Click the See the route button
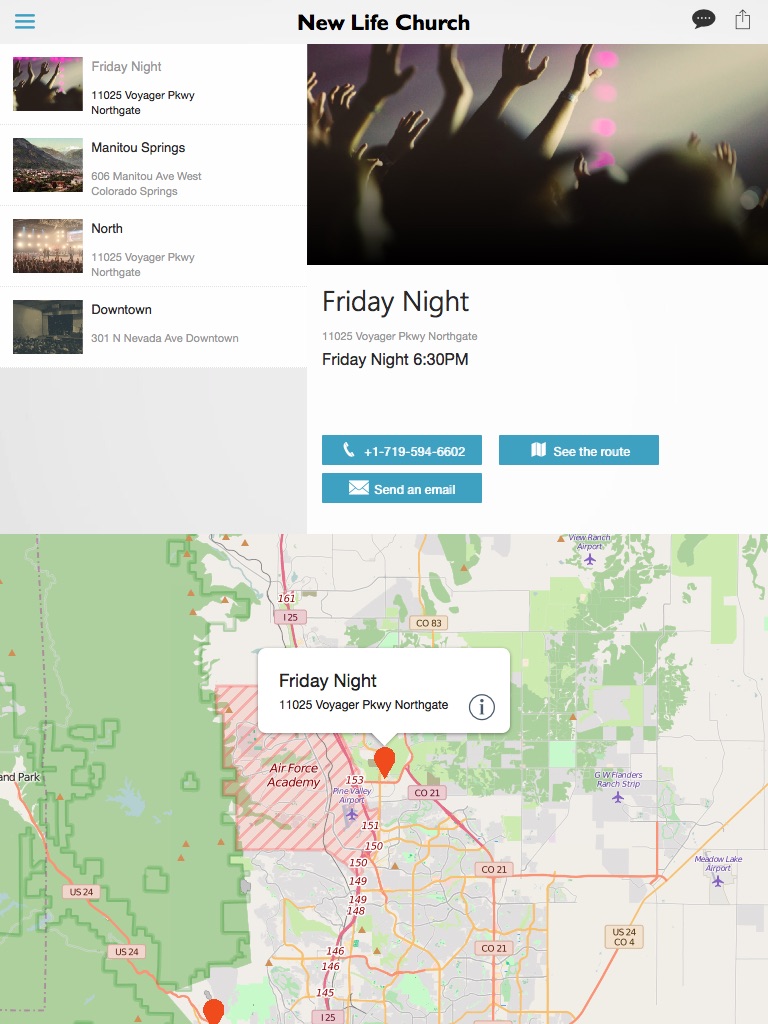The height and width of the screenshot is (1024, 768). [x=579, y=450]
